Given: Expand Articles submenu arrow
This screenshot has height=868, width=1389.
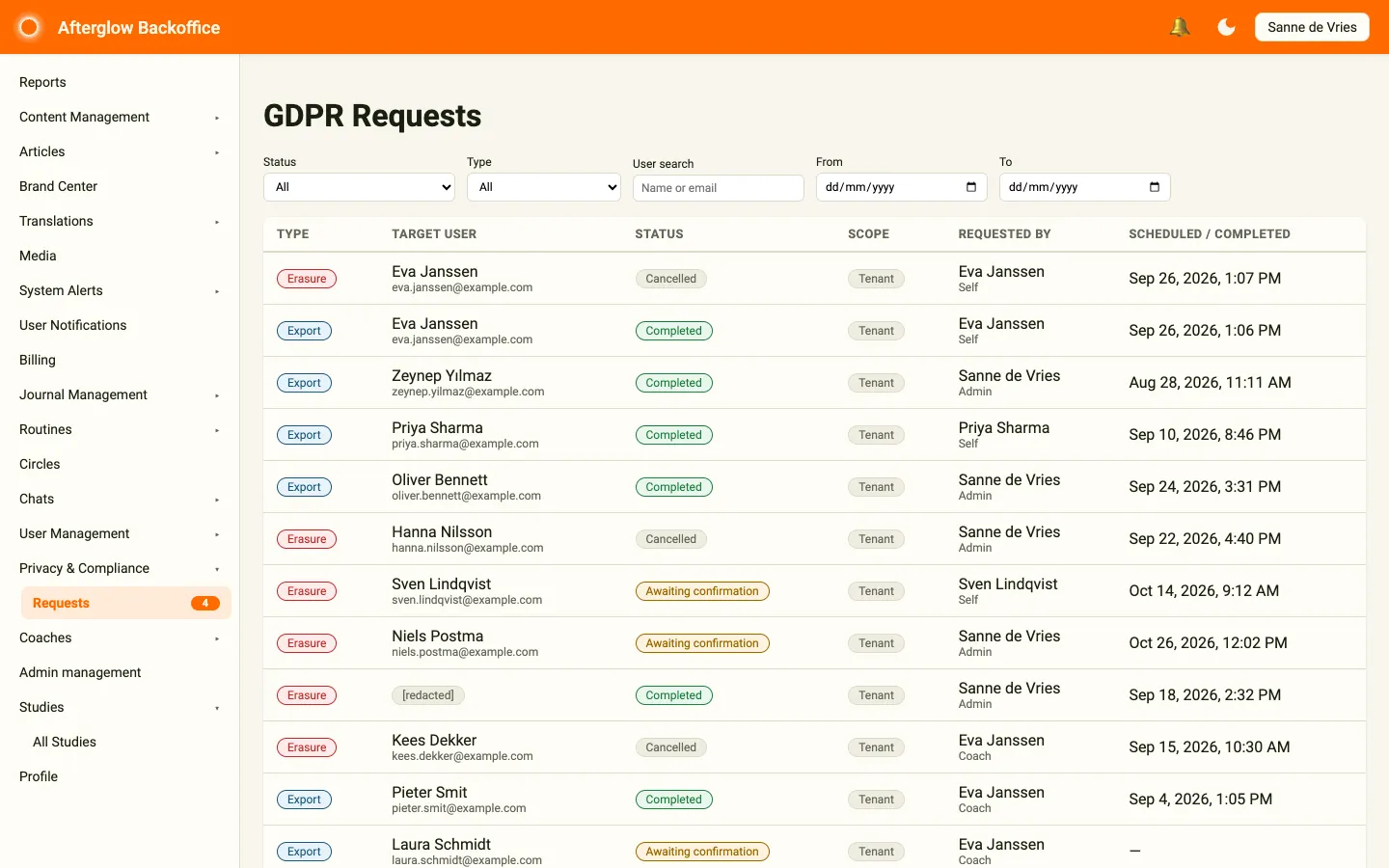Looking at the screenshot, I should (217, 152).
